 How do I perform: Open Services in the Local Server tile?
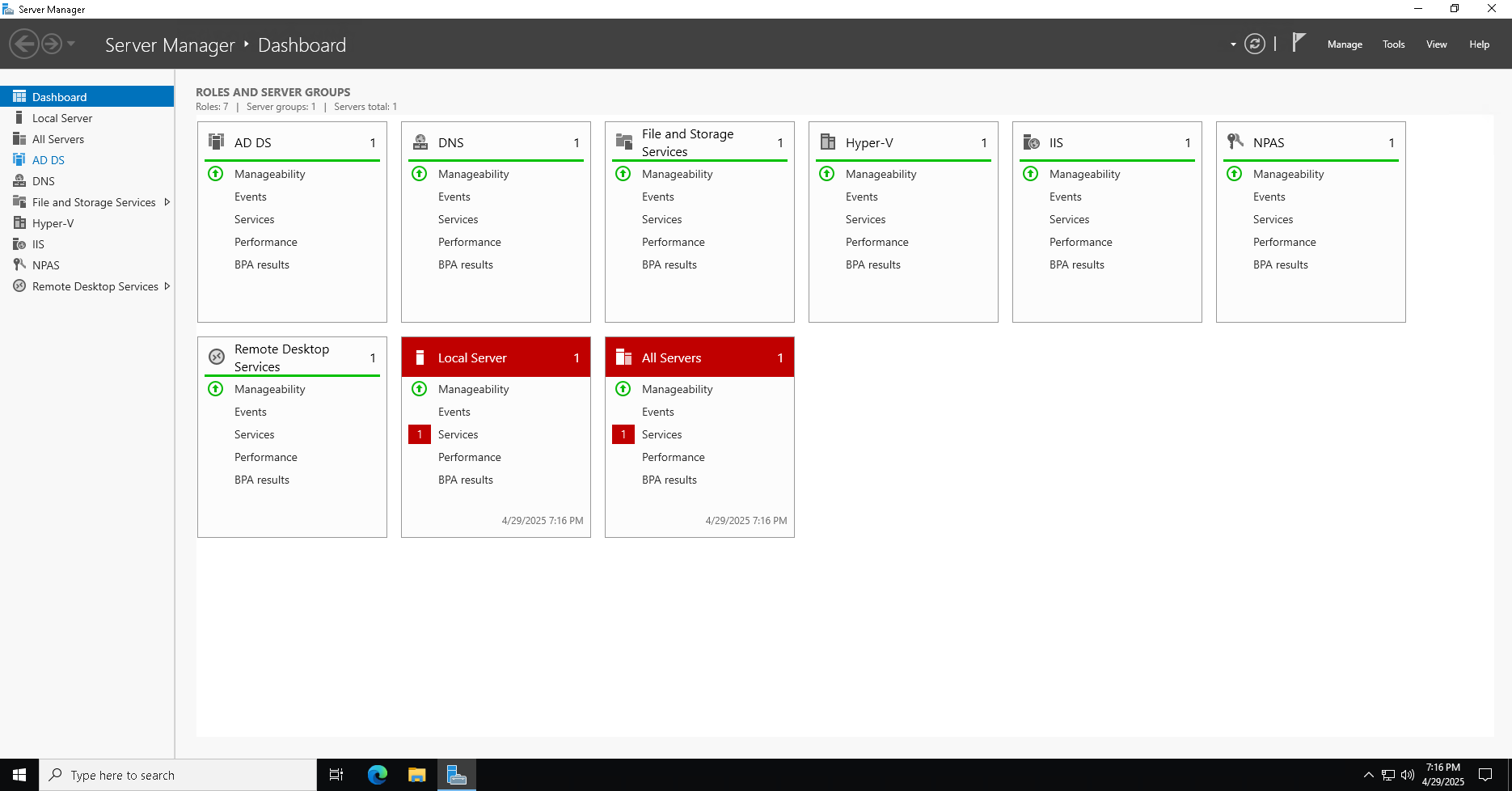[458, 434]
